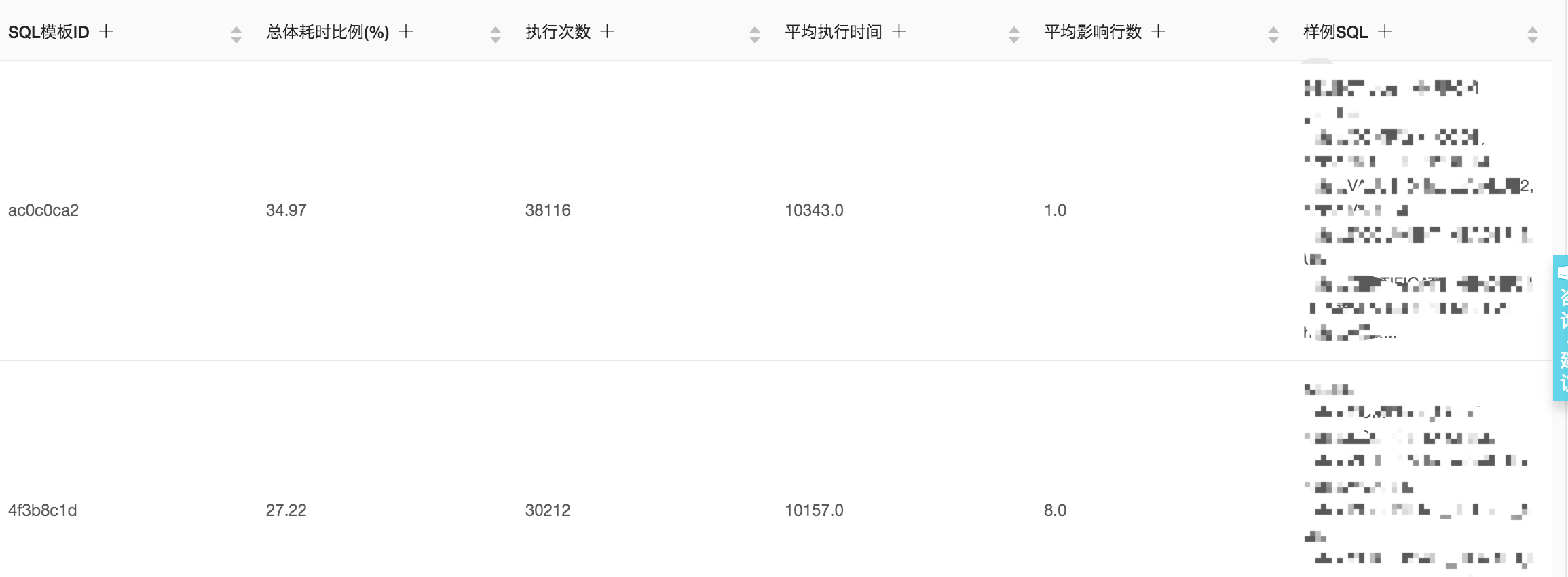Click average affected rows 1.0
Image resolution: width=1568 pixels, height=577 pixels.
tap(1056, 210)
